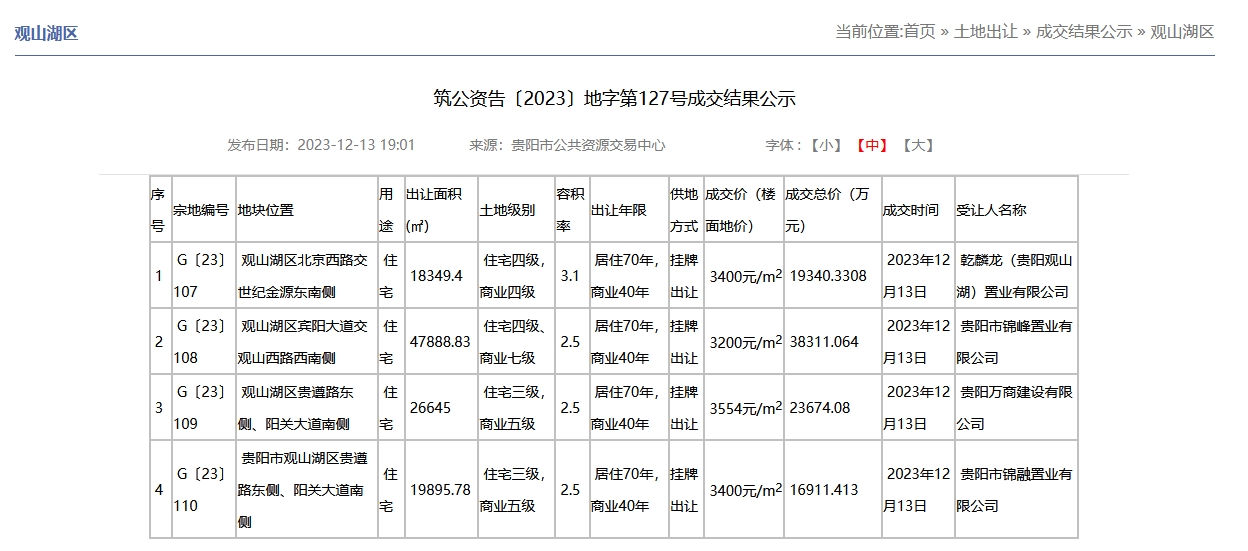The height and width of the screenshot is (551, 1248).
Task: Click the area value 19895.78 cell
Action: [440, 490]
